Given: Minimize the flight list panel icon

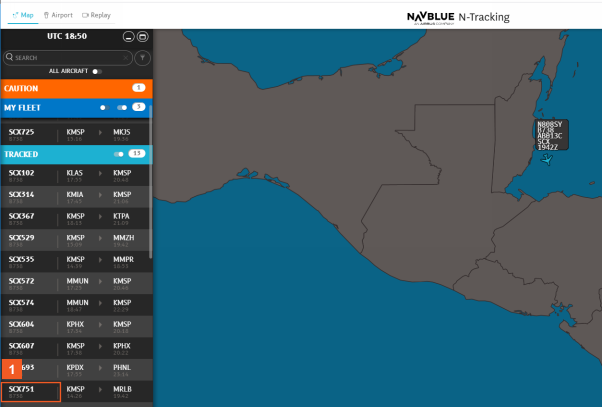Looking at the screenshot, I should point(128,37).
